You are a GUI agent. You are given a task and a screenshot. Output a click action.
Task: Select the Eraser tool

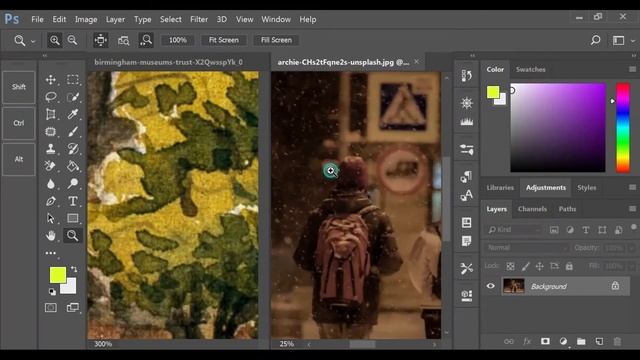click(51, 166)
